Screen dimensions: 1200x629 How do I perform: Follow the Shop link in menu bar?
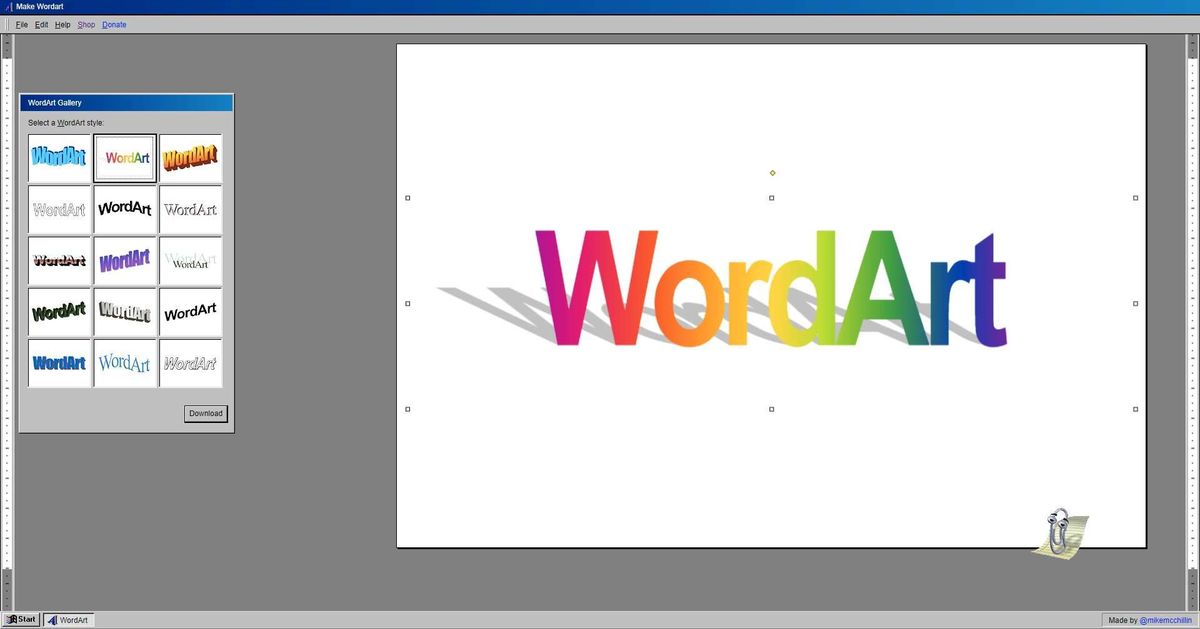[86, 24]
